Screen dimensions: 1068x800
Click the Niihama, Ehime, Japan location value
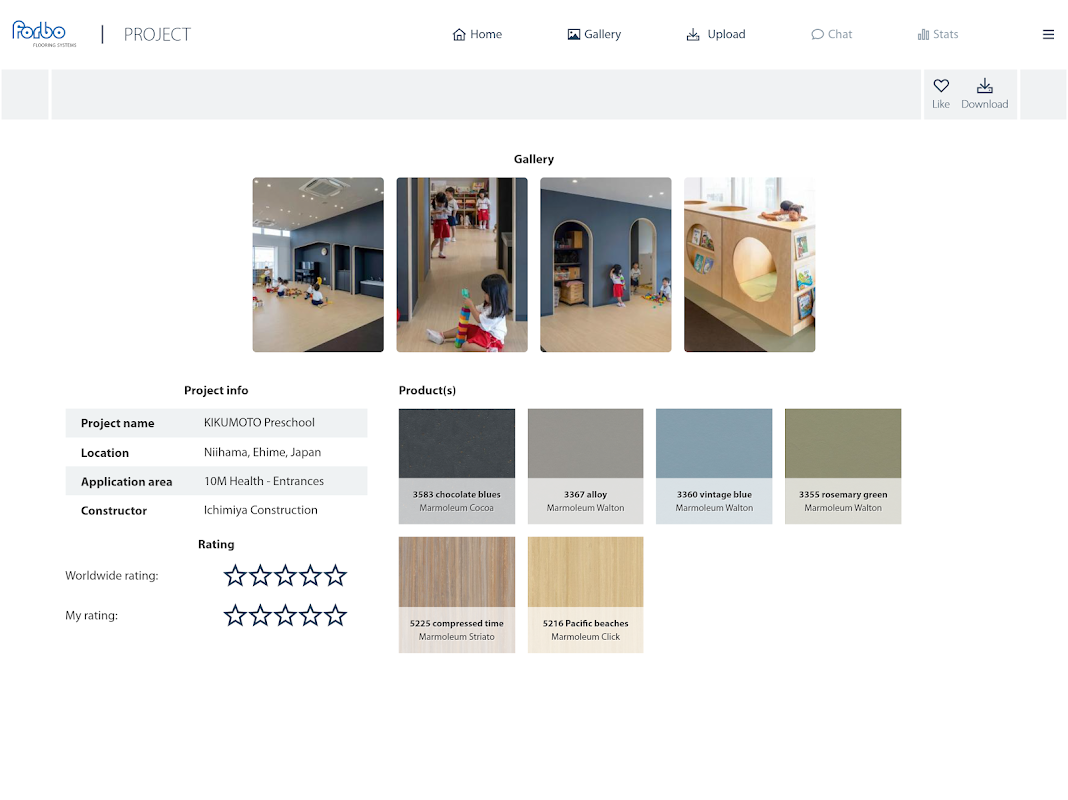point(262,452)
